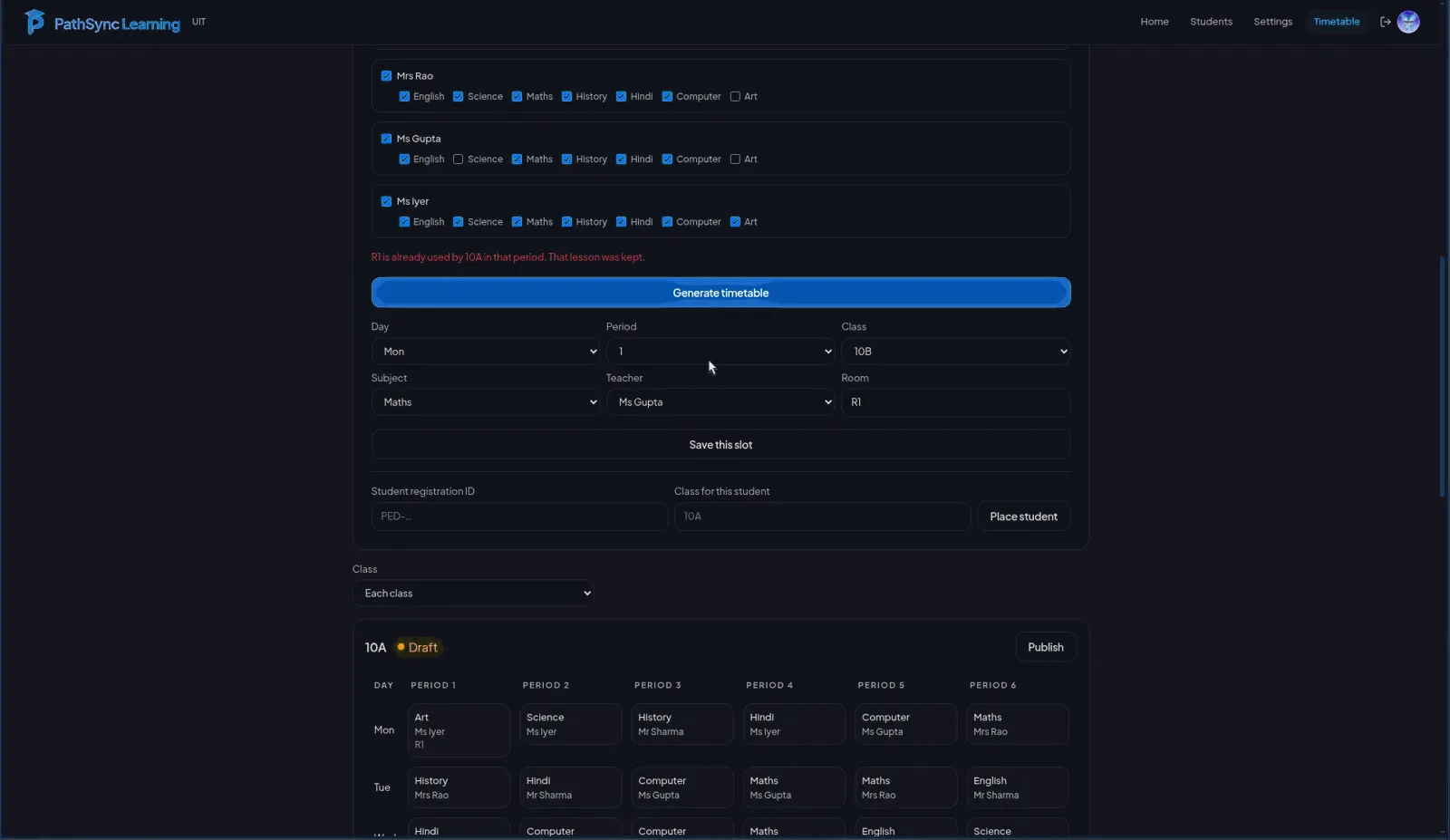This screenshot has height=840, width=1450.
Task: Select the Timetable navigation tab
Action: [1337, 22]
